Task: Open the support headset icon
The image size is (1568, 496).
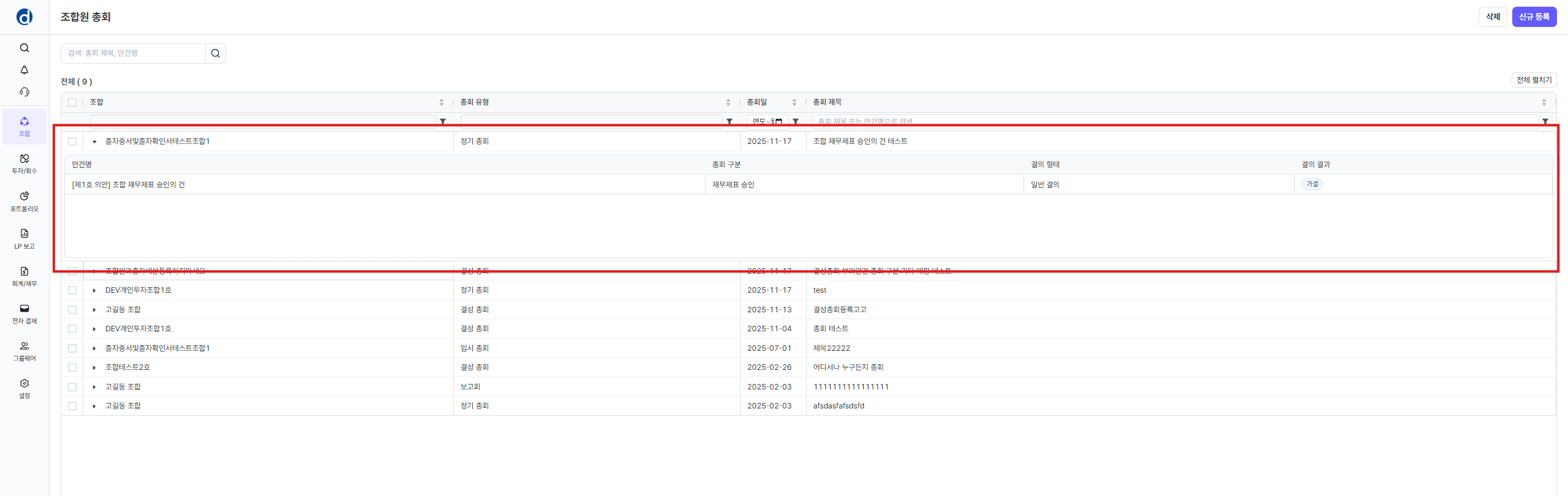Action: [x=24, y=92]
